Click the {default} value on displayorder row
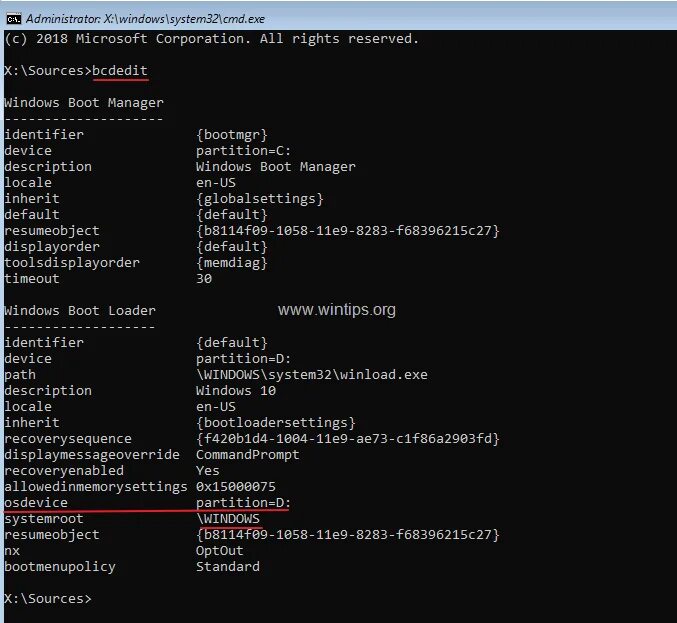Screen dimensions: 677x623 click(x=232, y=247)
